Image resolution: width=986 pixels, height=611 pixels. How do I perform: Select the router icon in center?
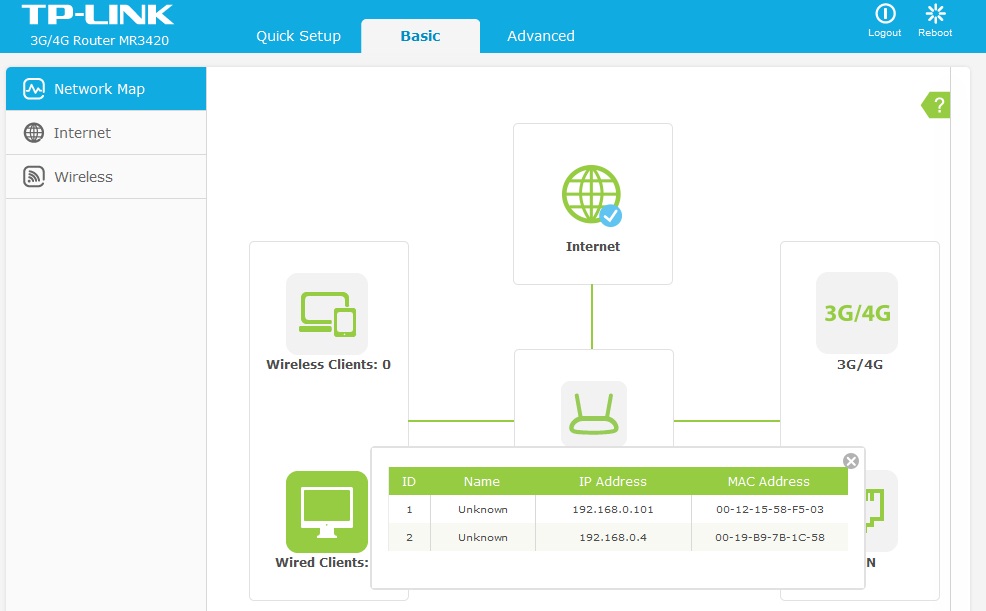(x=593, y=412)
